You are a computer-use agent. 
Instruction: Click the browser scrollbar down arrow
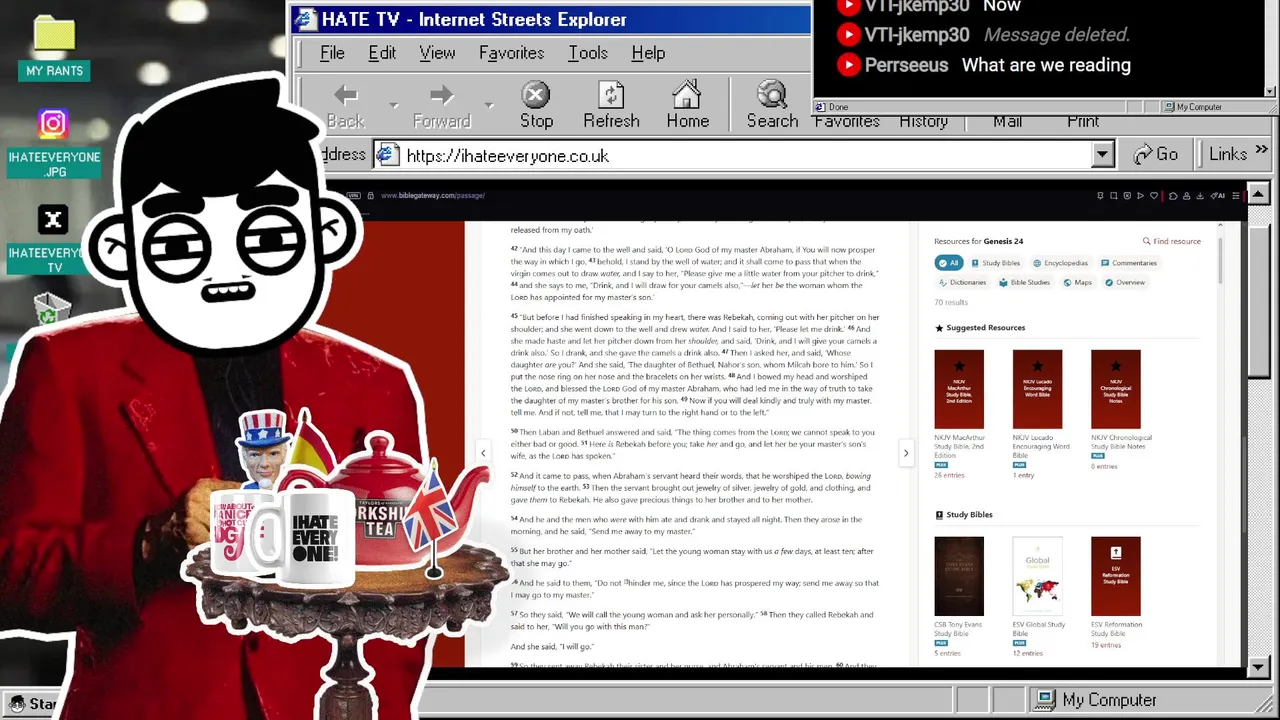pos(1259,666)
